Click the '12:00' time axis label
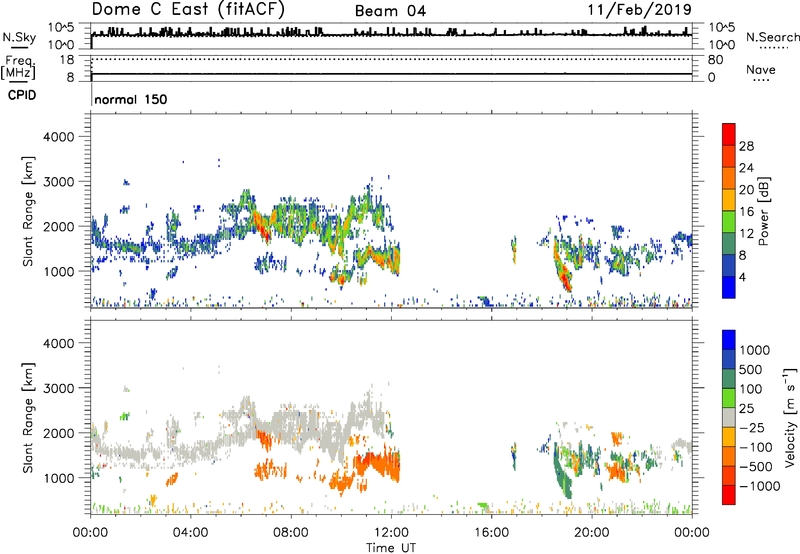The height and width of the screenshot is (554, 800). click(x=391, y=533)
